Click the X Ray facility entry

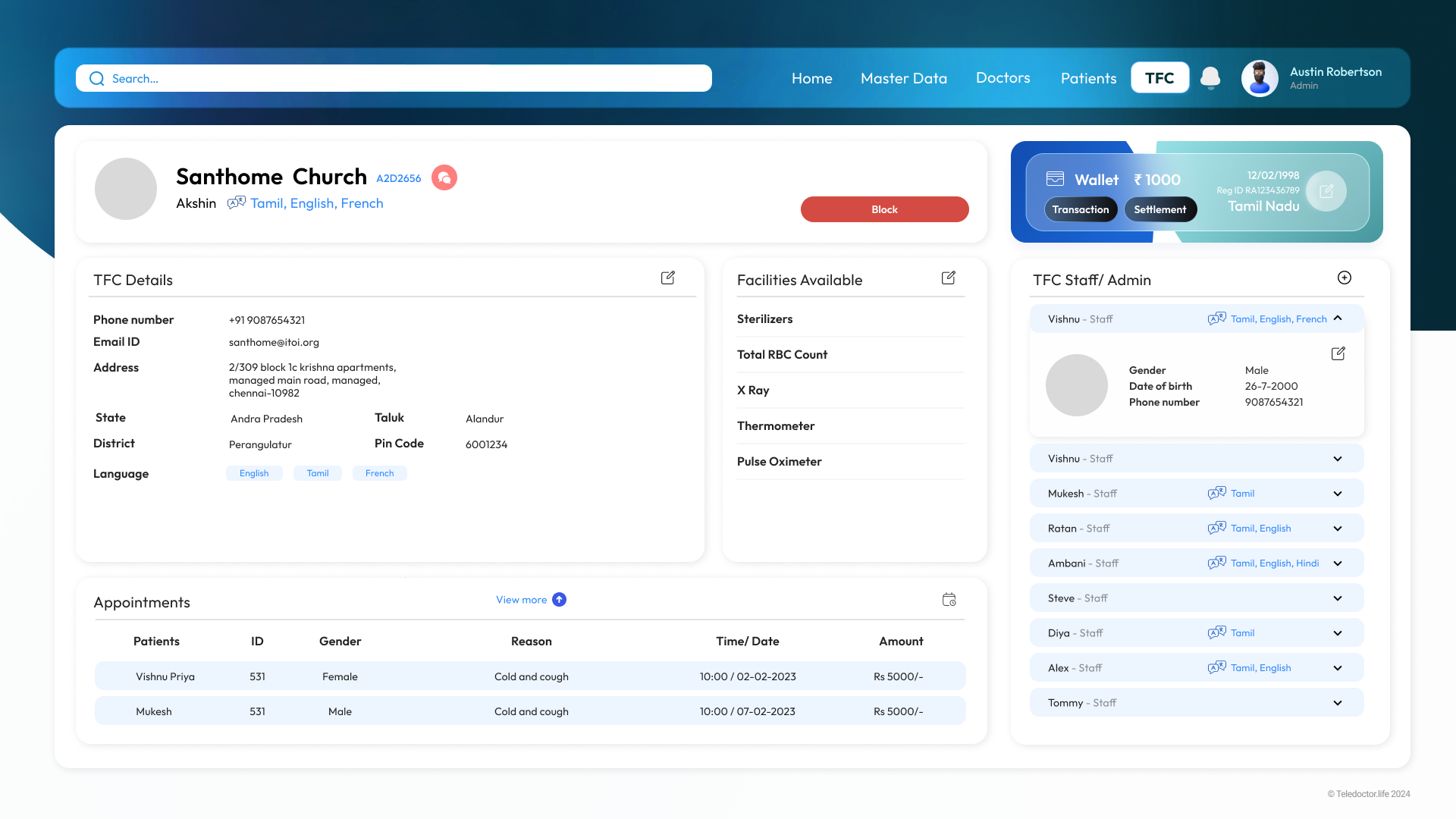(x=753, y=391)
